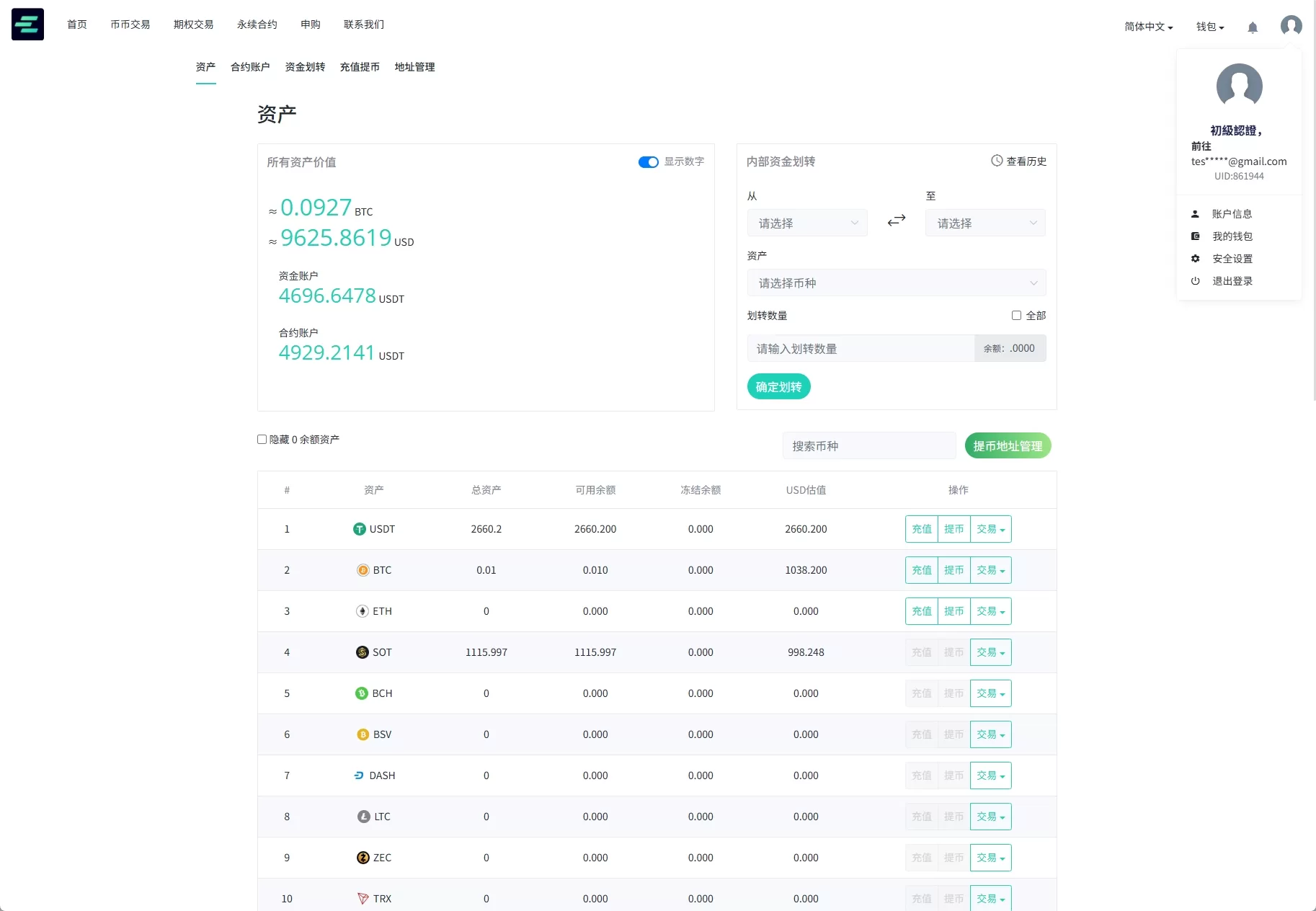Open the 简体中文 language dropdown
Viewport: 1316px width, 911px height.
(1148, 27)
